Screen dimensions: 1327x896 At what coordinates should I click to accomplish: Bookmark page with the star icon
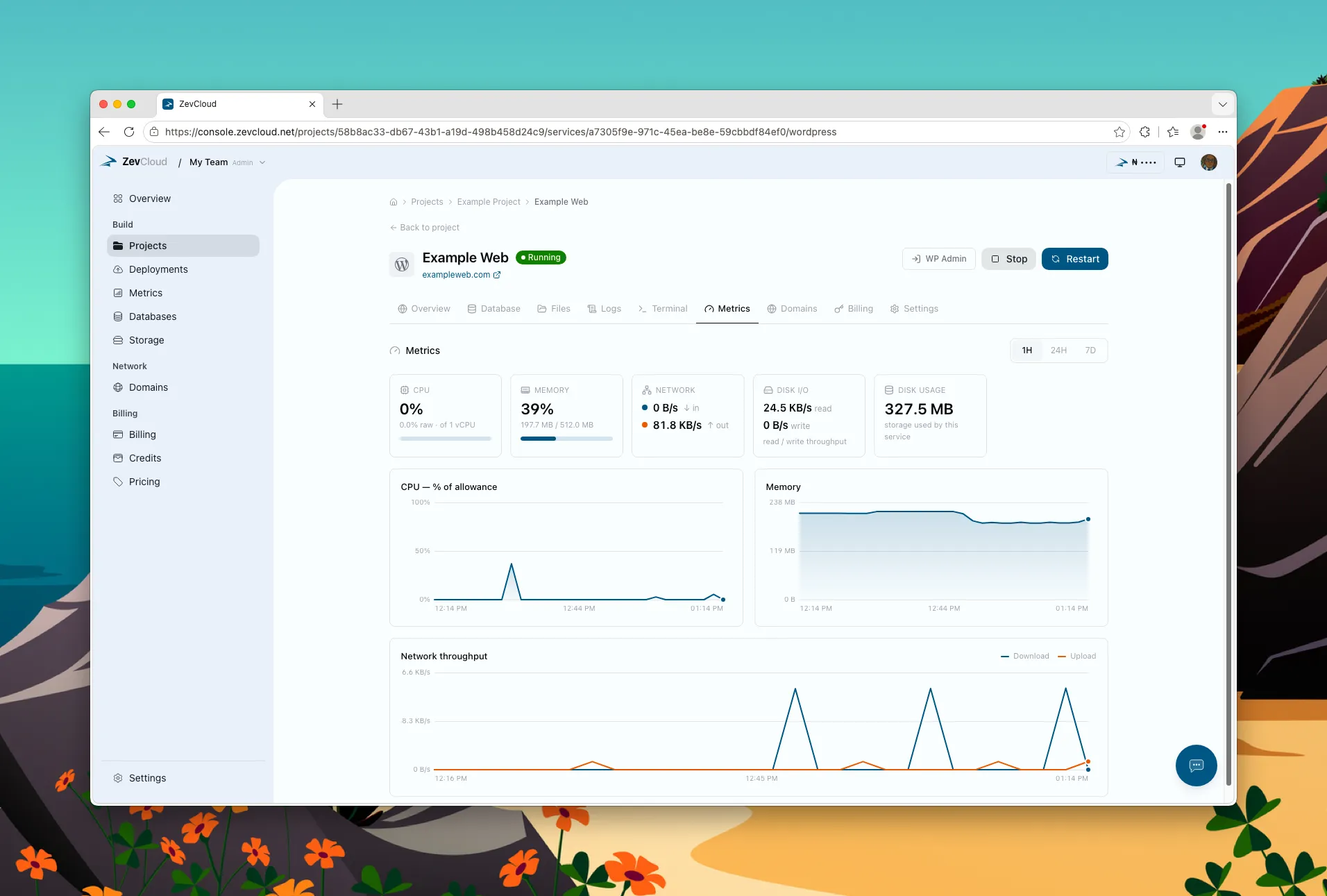pyautogui.click(x=1119, y=132)
